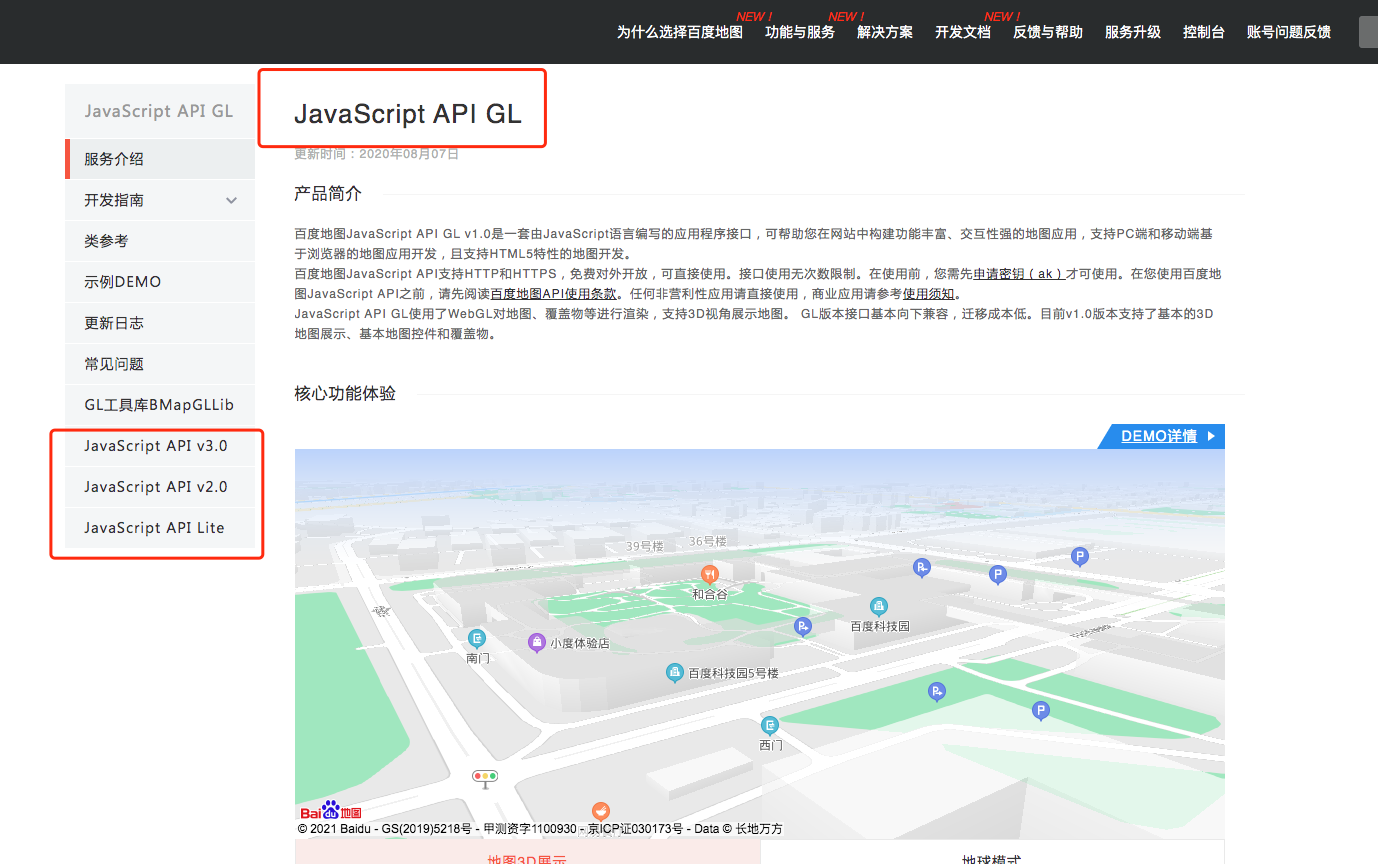
Task: Navigate to 控制台 in the top menu
Action: (x=1203, y=31)
